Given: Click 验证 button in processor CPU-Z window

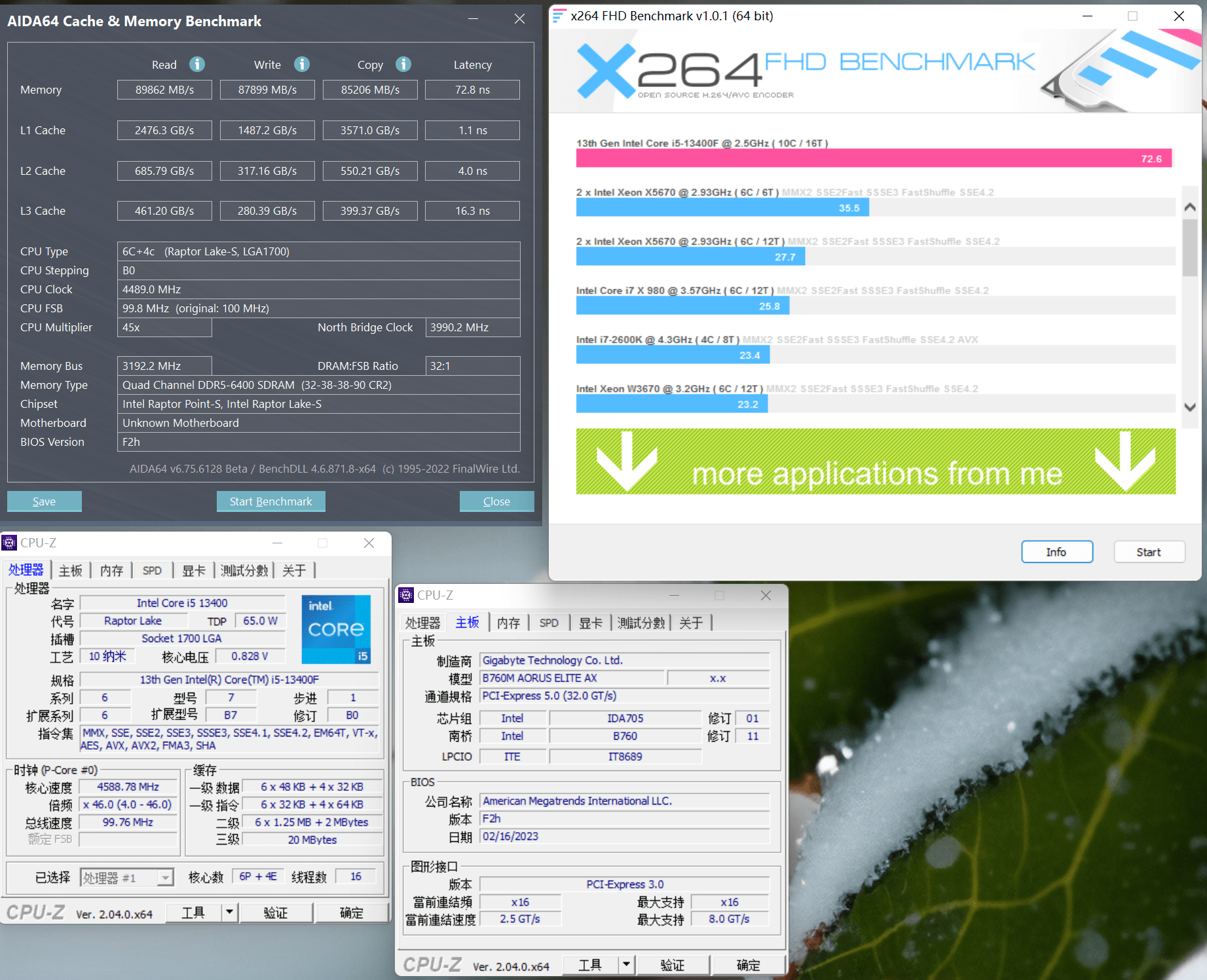Looking at the screenshot, I should click(276, 913).
